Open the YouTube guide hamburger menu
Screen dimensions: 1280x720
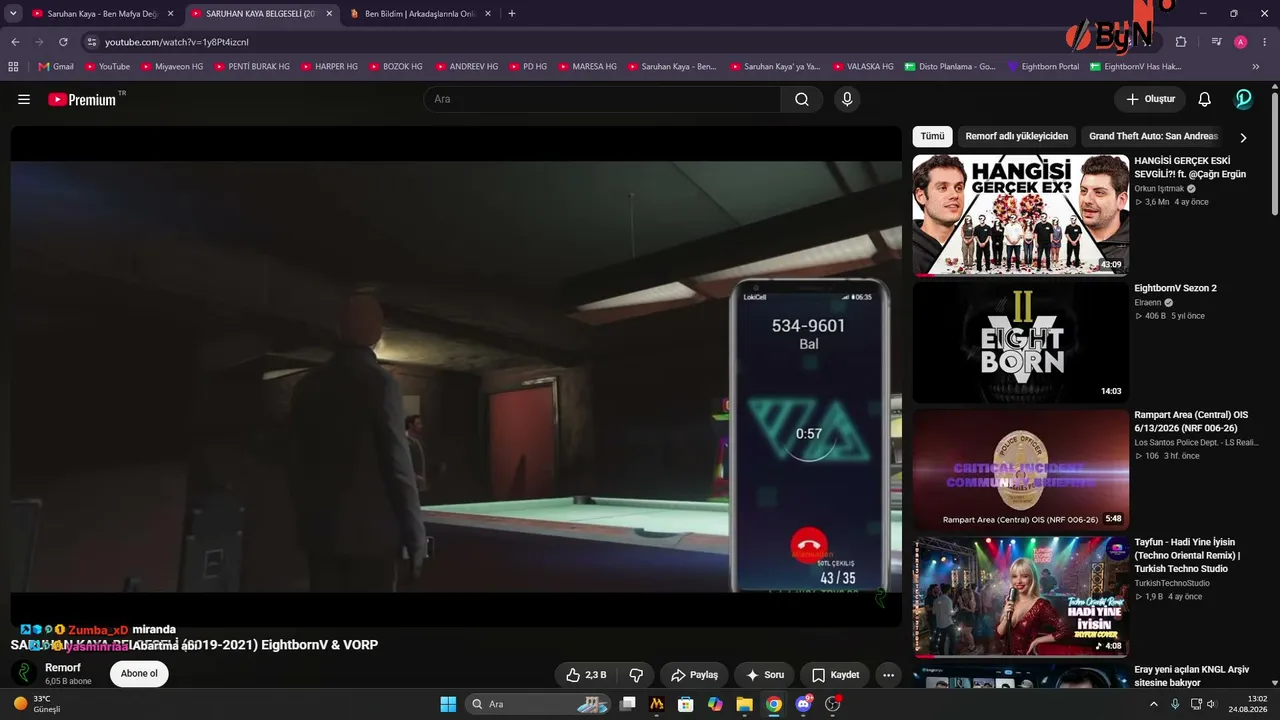(x=24, y=99)
